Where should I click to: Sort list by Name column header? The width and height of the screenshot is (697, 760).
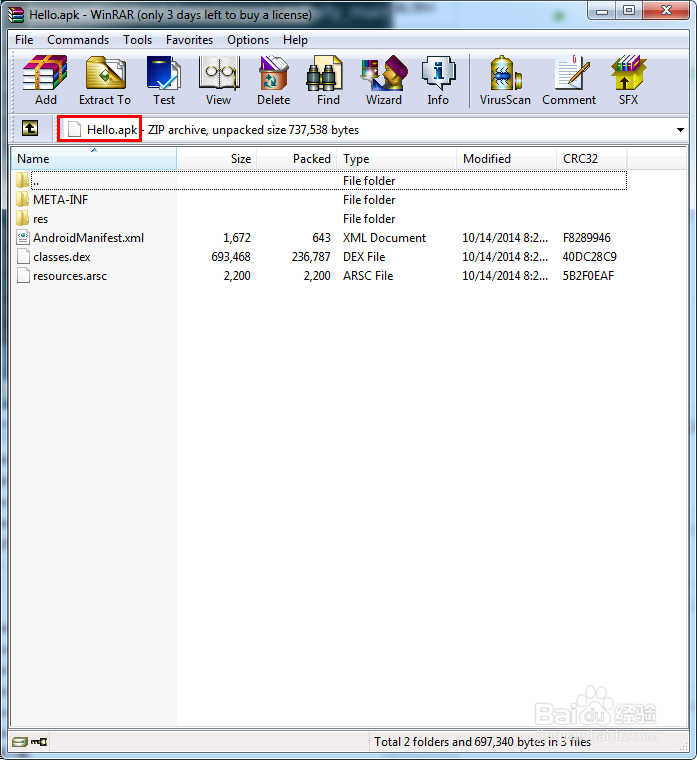pyautogui.click(x=94, y=158)
